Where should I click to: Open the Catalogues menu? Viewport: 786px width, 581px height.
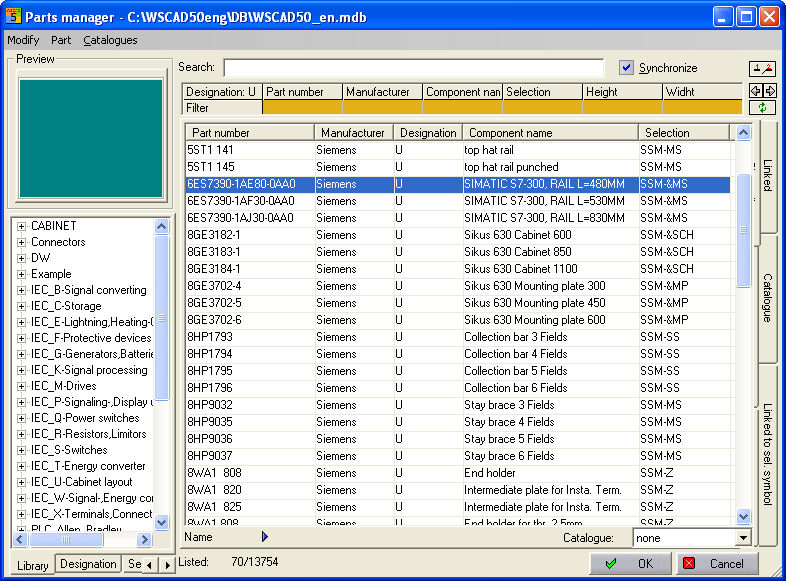110,40
